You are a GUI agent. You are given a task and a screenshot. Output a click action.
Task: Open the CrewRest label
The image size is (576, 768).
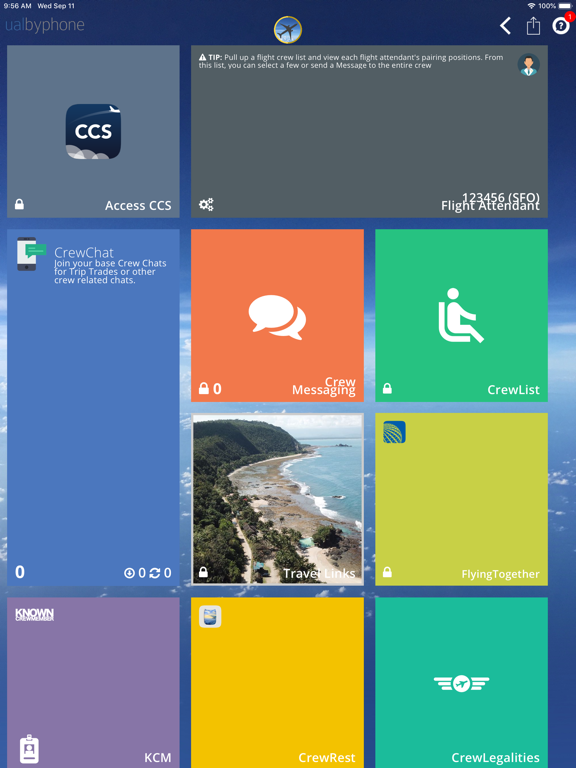coord(327,757)
